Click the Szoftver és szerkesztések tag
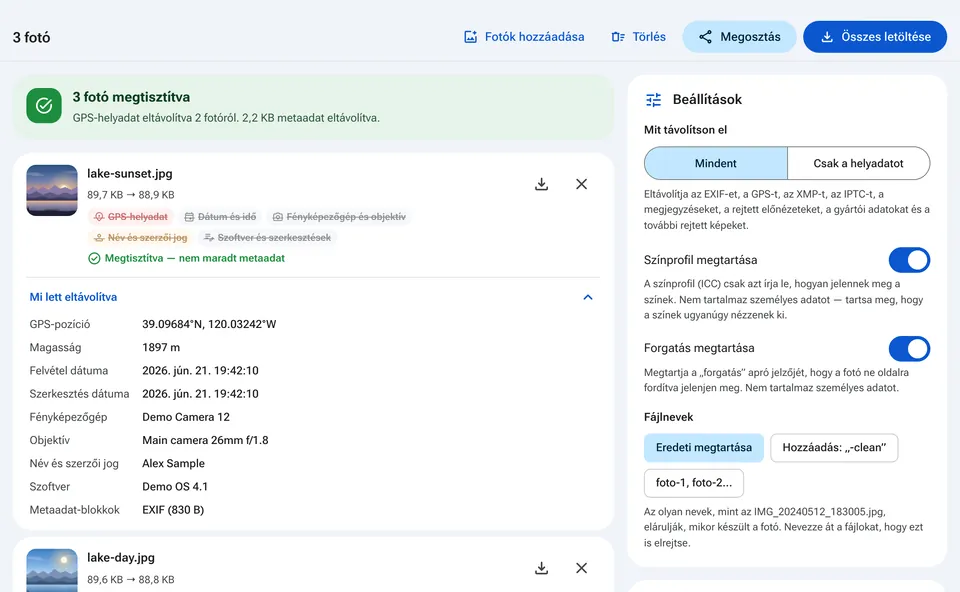 (268, 238)
